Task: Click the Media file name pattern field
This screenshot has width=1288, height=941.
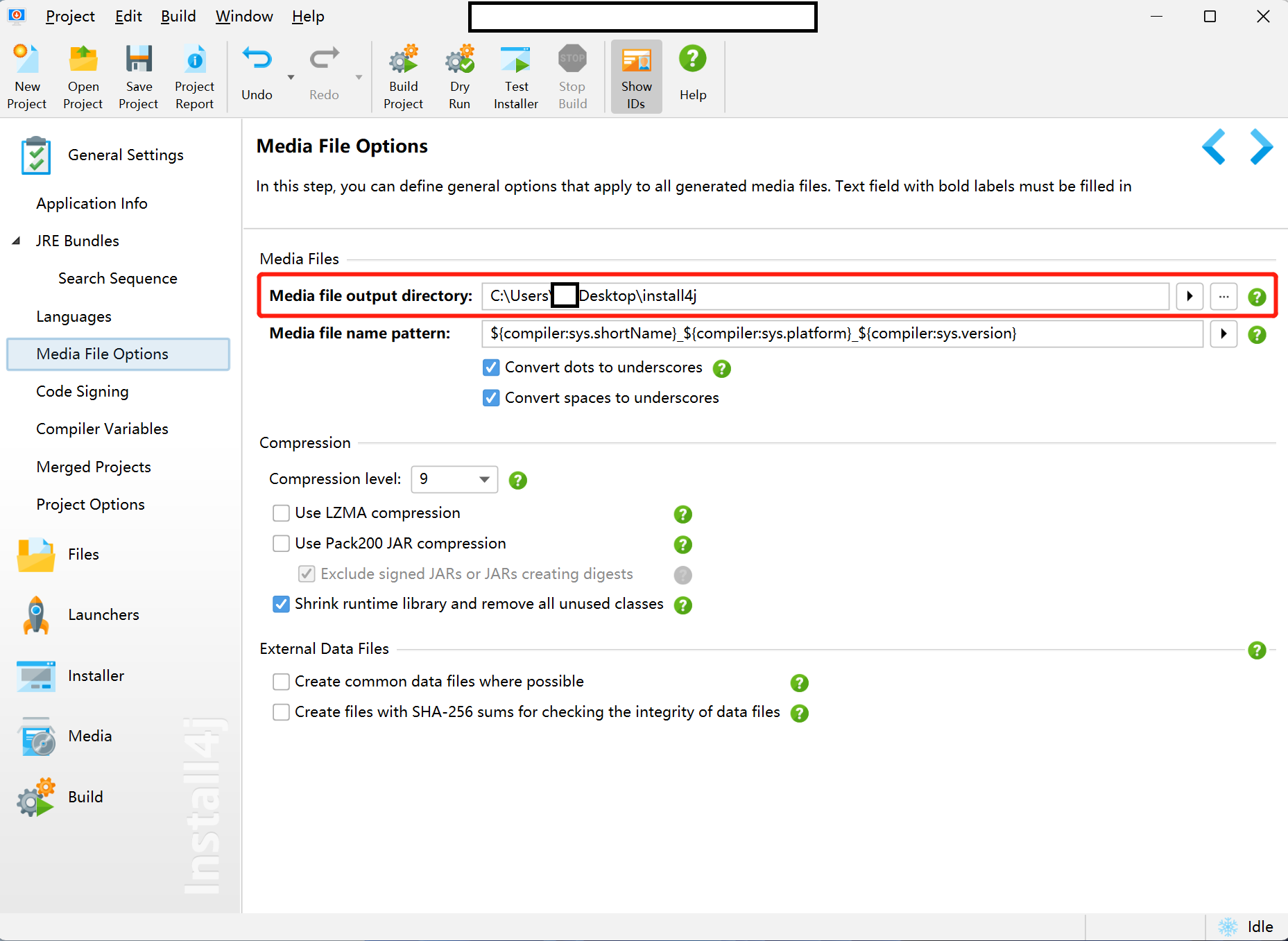Action: click(x=843, y=334)
